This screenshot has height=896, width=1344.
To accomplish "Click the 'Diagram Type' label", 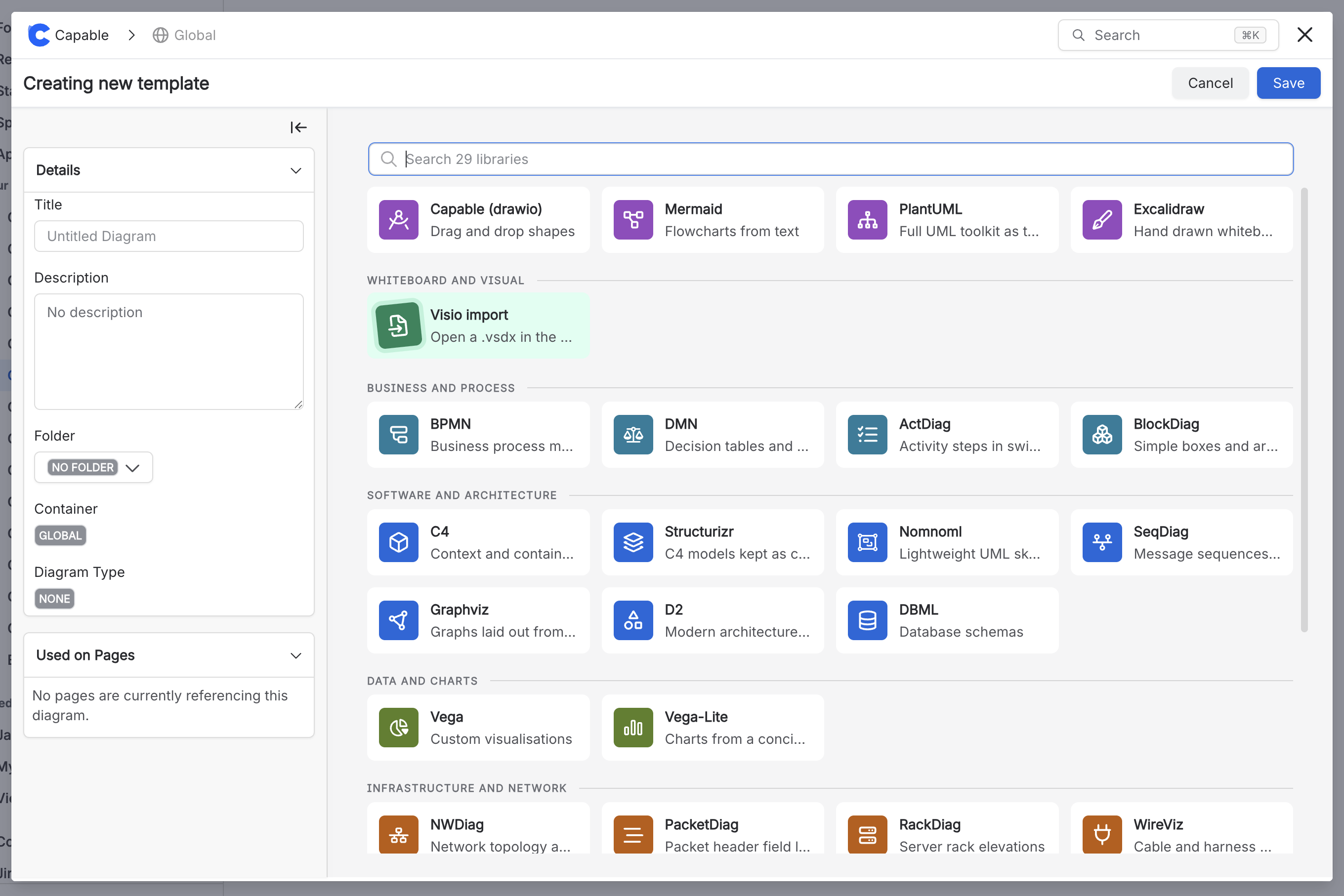I will coord(80,572).
